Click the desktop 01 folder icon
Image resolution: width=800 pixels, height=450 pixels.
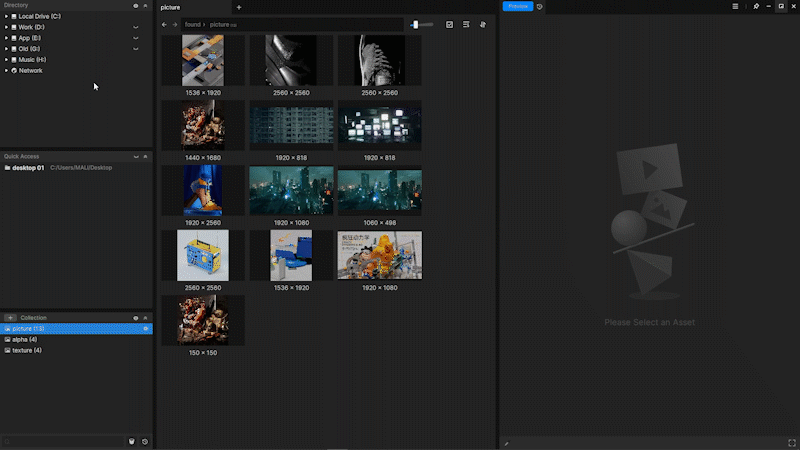(7, 167)
